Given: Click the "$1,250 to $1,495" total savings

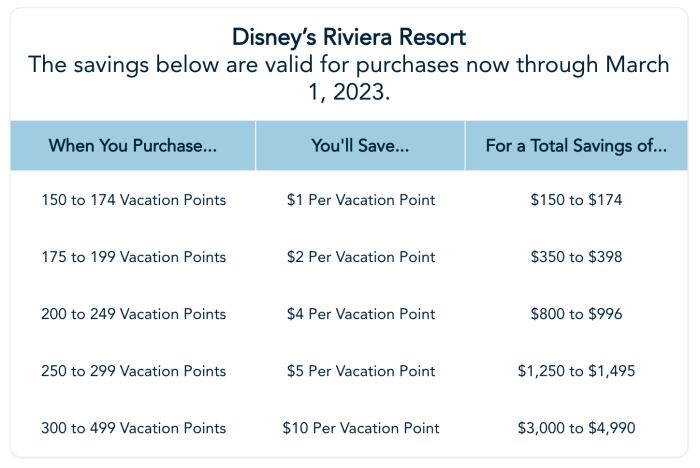Looking at the screenshot, I should 576,371.
